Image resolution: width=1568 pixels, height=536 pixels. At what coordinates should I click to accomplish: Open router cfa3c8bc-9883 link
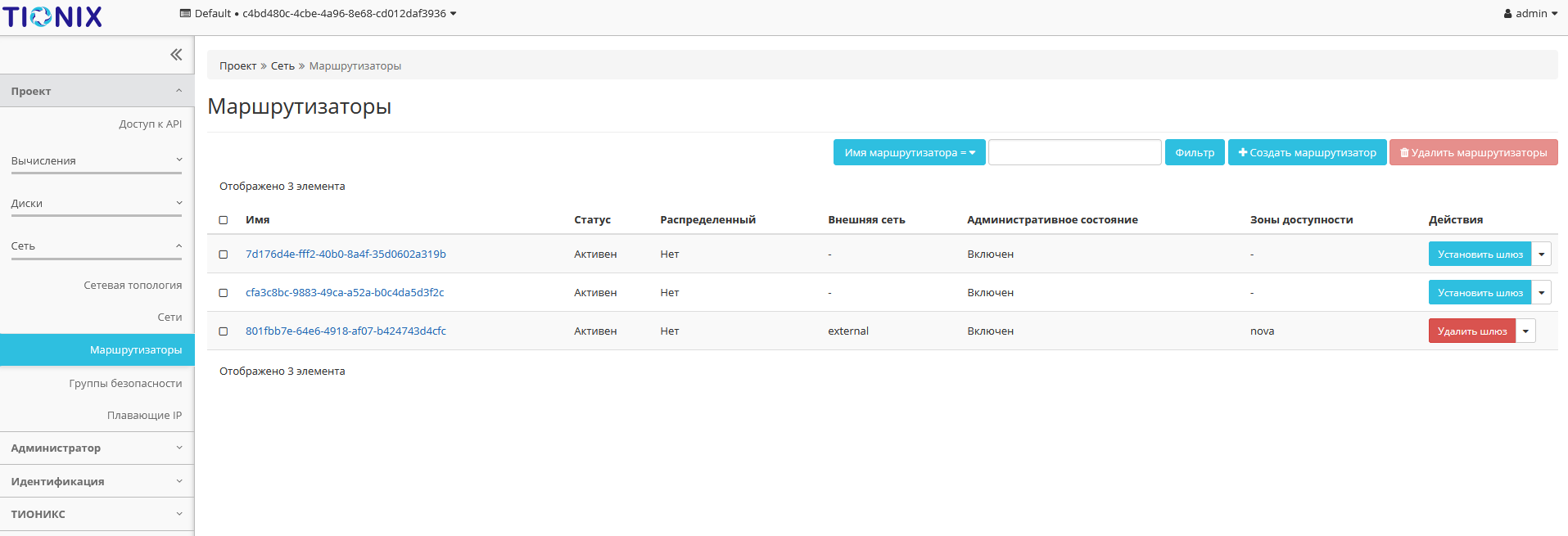[345, 293]
